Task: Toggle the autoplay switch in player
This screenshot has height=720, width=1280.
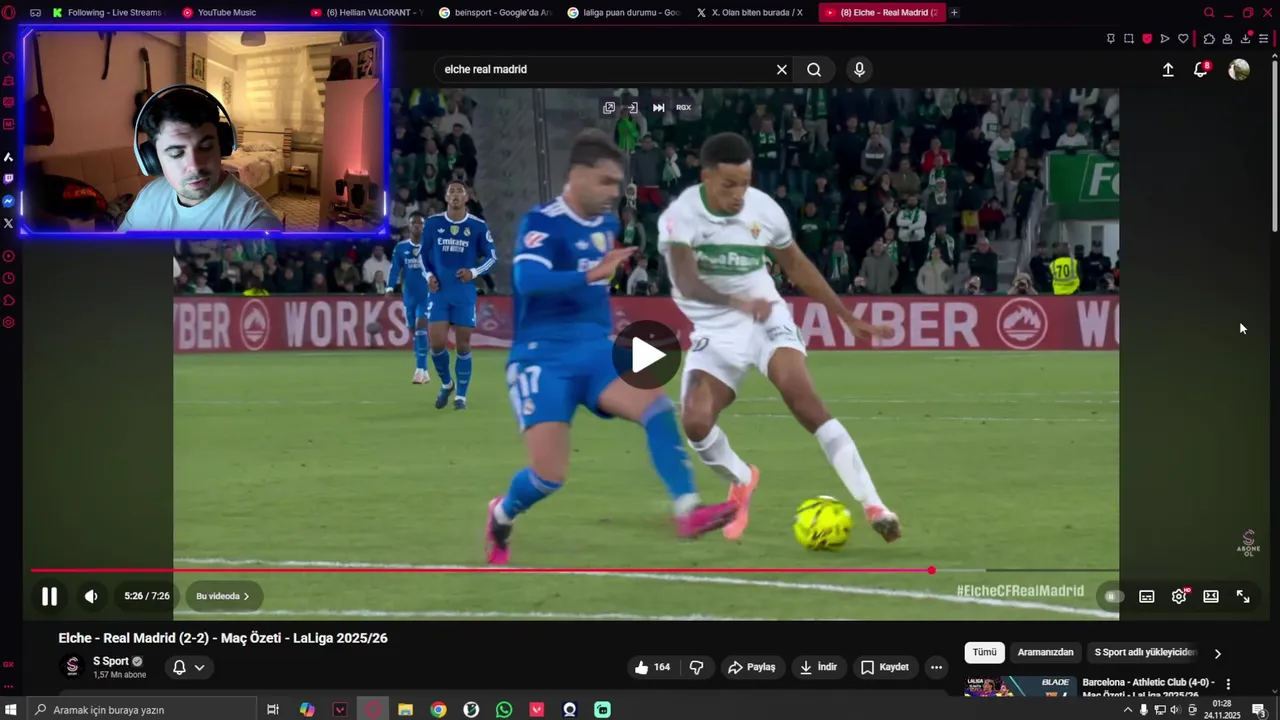Action: click(x=1112, y=597)
